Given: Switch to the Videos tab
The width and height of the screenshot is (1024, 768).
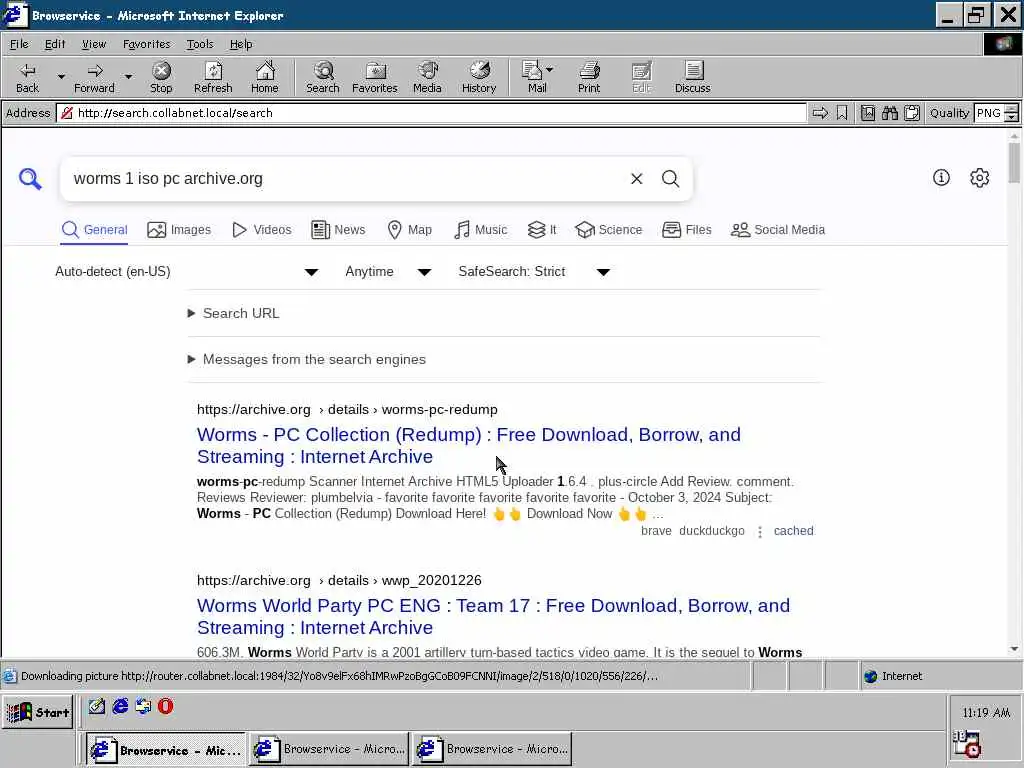Looking at the screenshot, I should 262,230.
